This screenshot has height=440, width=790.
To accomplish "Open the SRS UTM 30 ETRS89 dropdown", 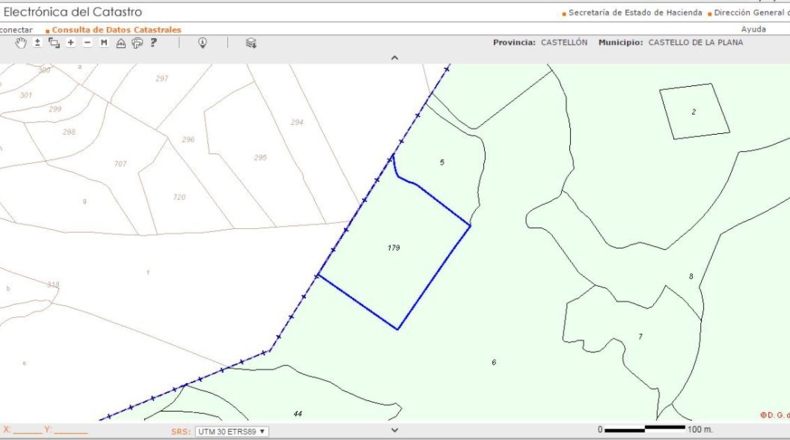I will (232, 431).
